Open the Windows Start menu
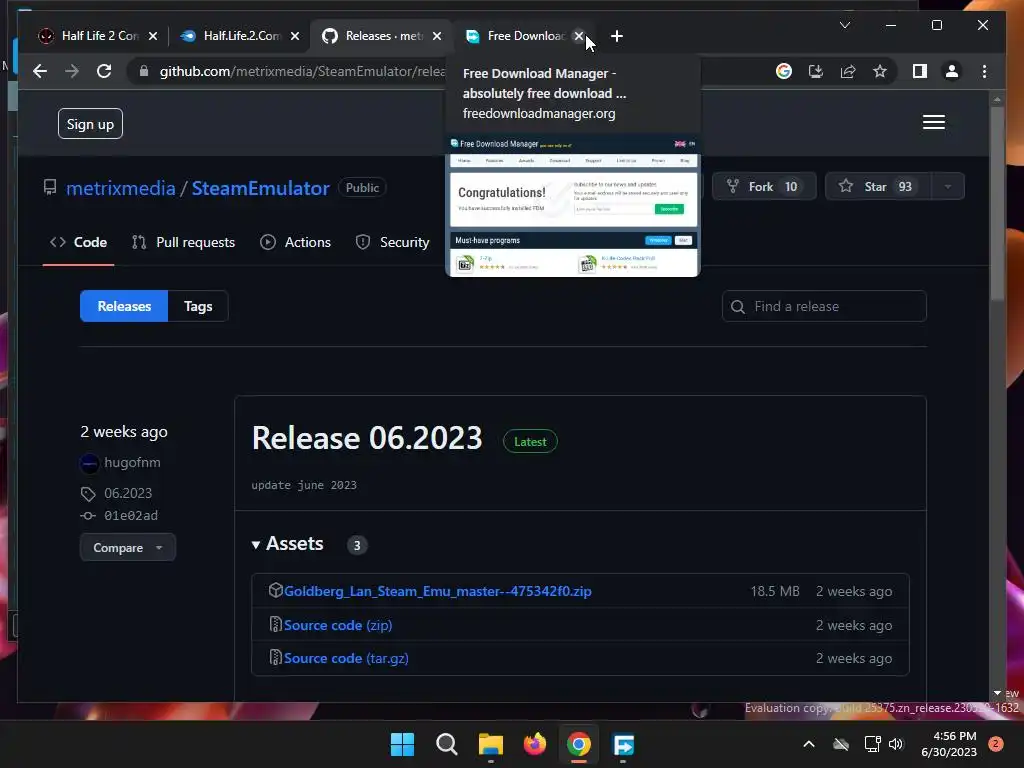This screenshot has width=1024, height=768. click(x=402, y=744)
